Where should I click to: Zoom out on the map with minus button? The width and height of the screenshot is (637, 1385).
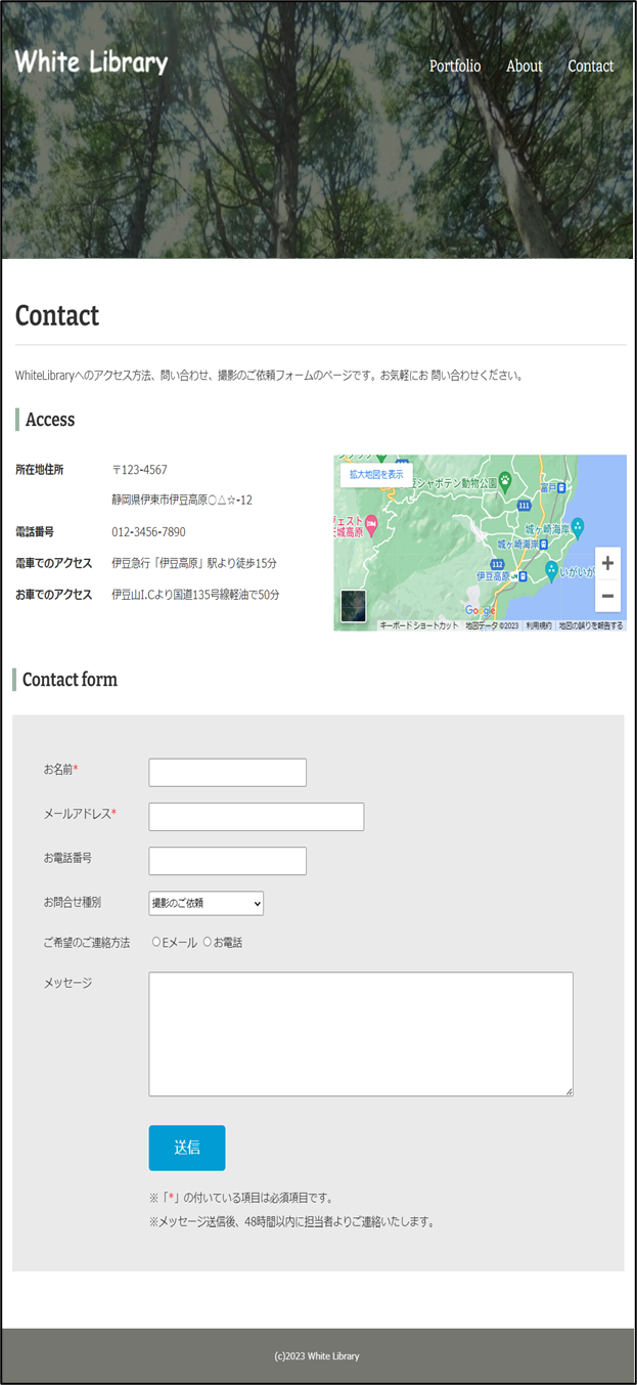click(607, 595)
